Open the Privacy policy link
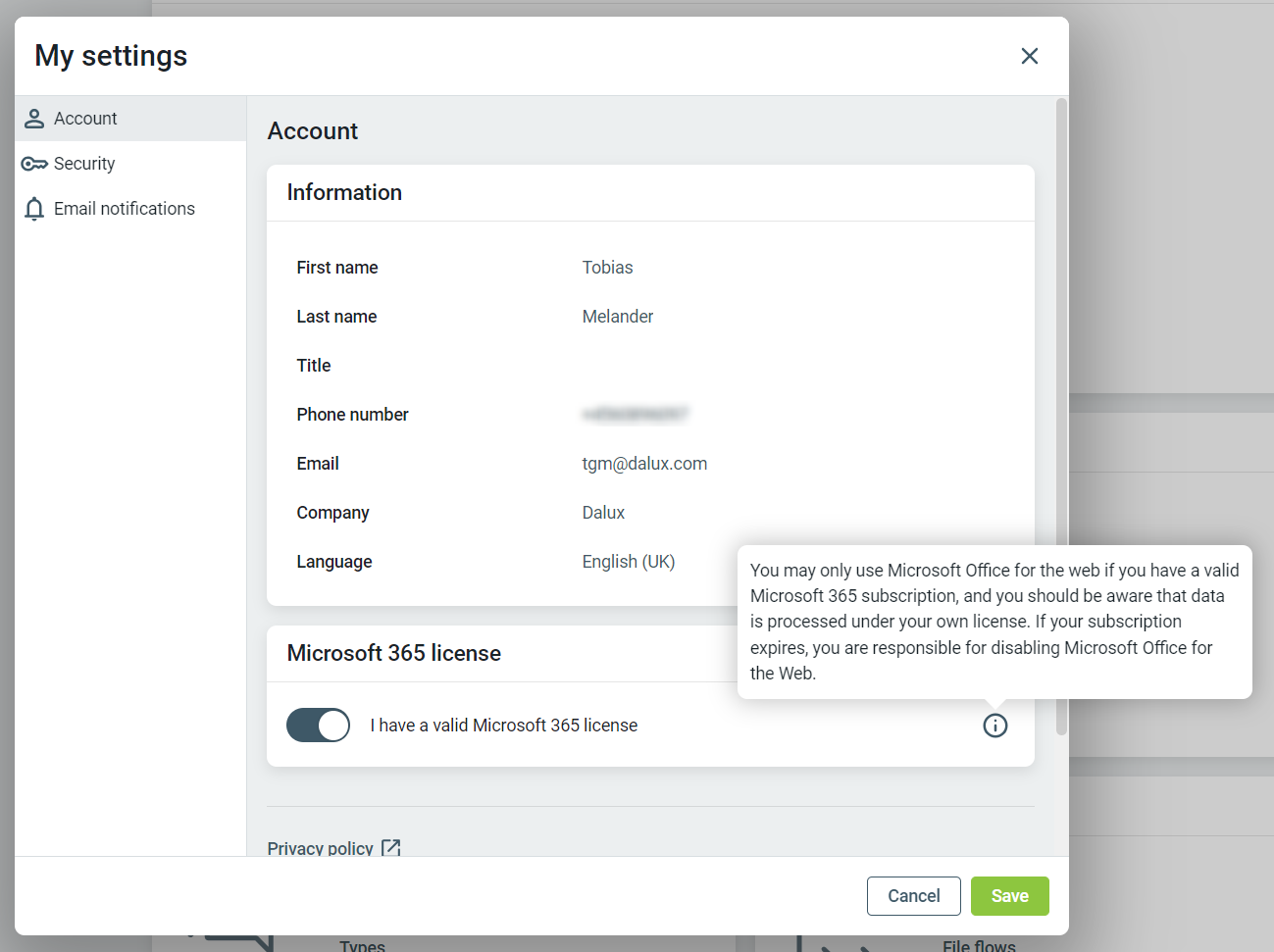This screenshot has width=1274, height=952. point(321,848)
